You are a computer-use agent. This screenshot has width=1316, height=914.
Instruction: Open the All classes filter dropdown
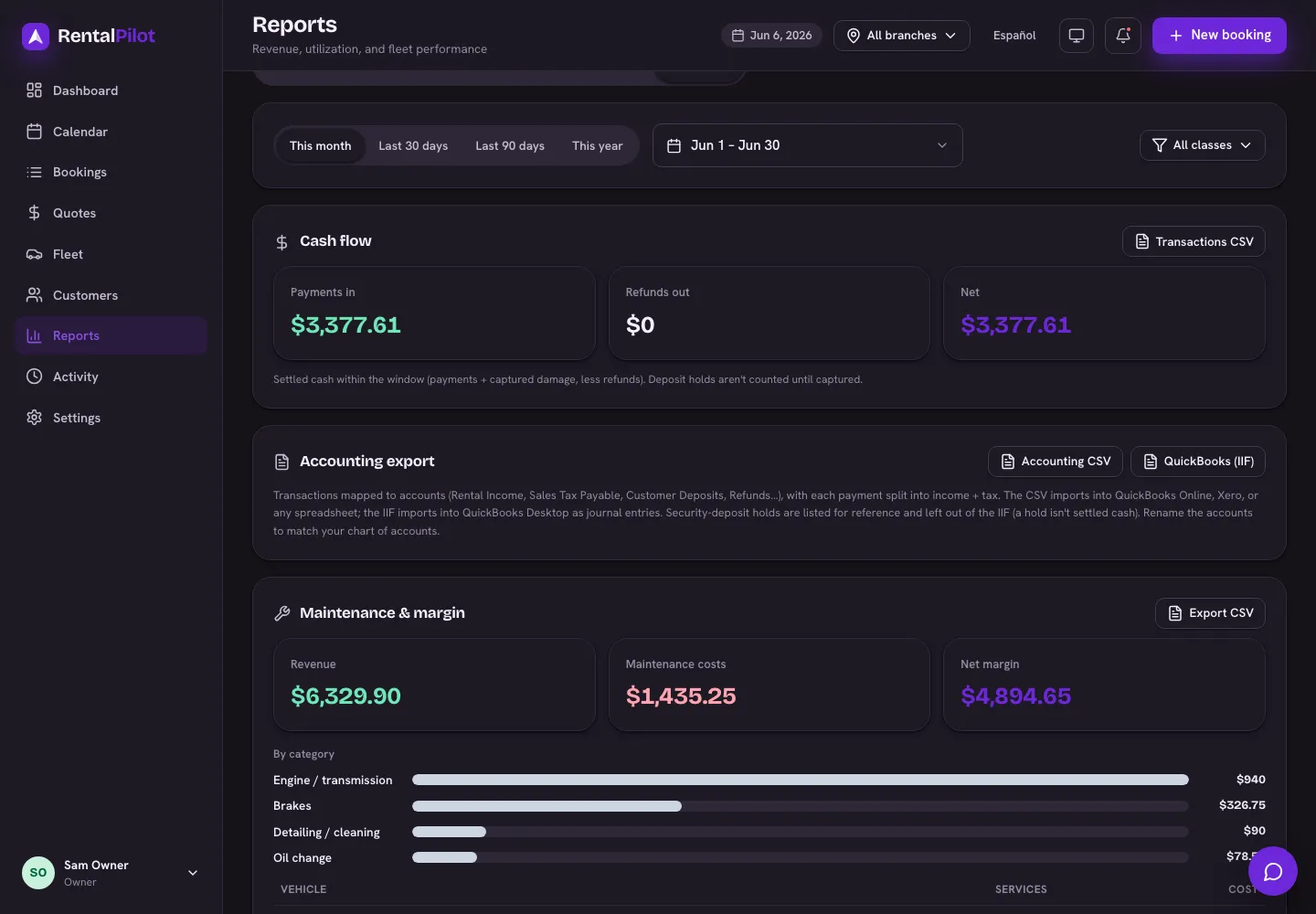(1203, 145)
